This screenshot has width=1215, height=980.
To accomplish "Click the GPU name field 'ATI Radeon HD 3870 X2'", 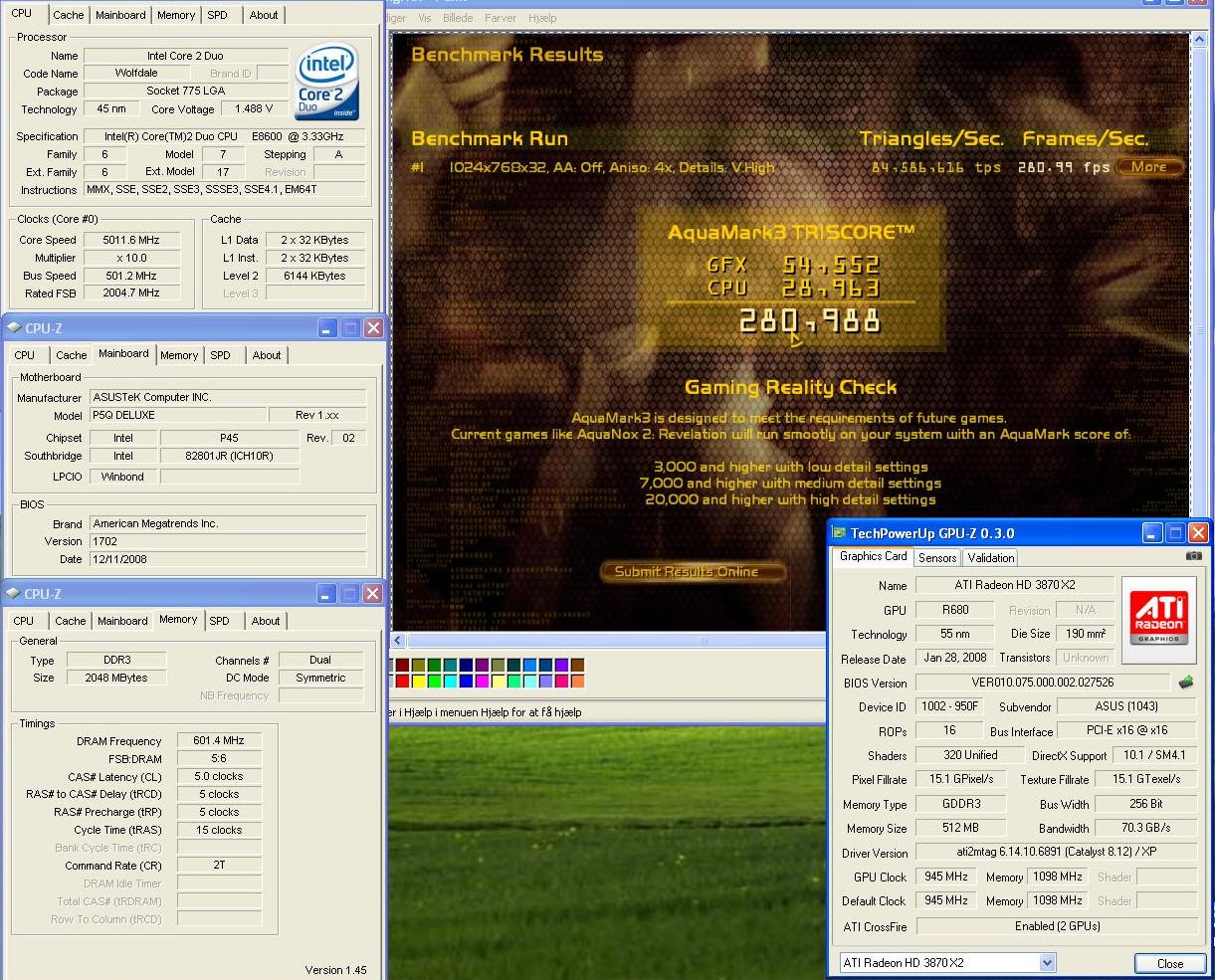I will [x=1014, y=585].
